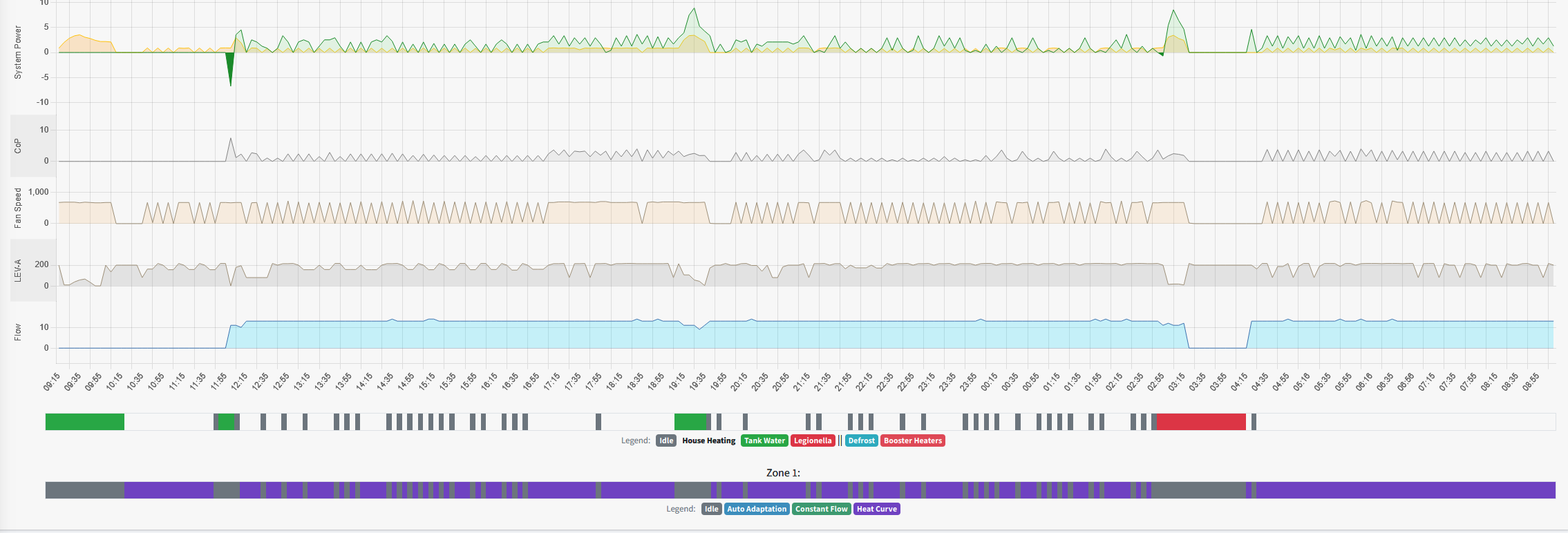Click the first green Tank Water timeline block
The image size is (1568, 533).
pyautogui.click(x=85, y=422)
